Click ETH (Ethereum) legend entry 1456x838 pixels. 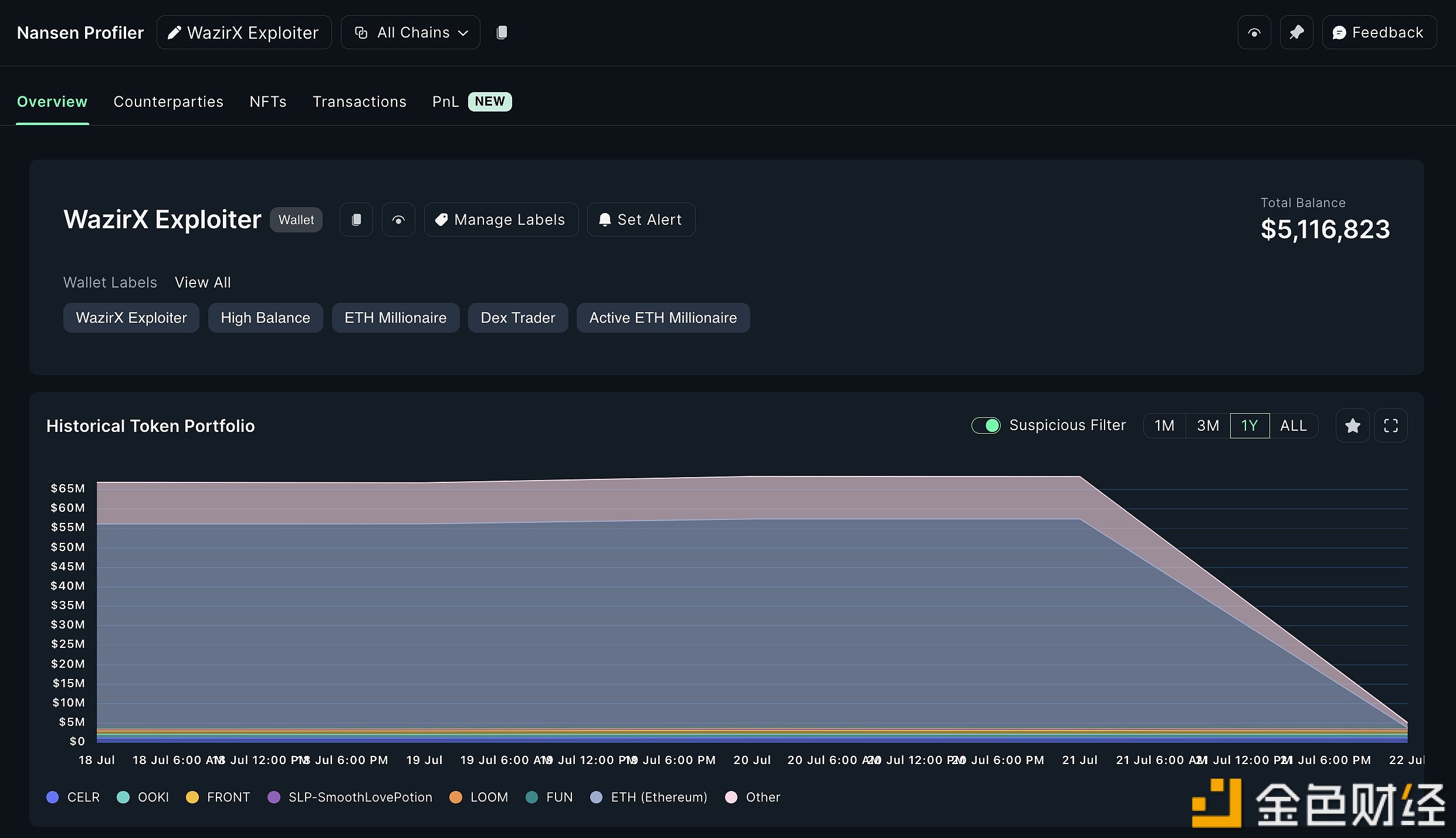(x=649, y=797)
